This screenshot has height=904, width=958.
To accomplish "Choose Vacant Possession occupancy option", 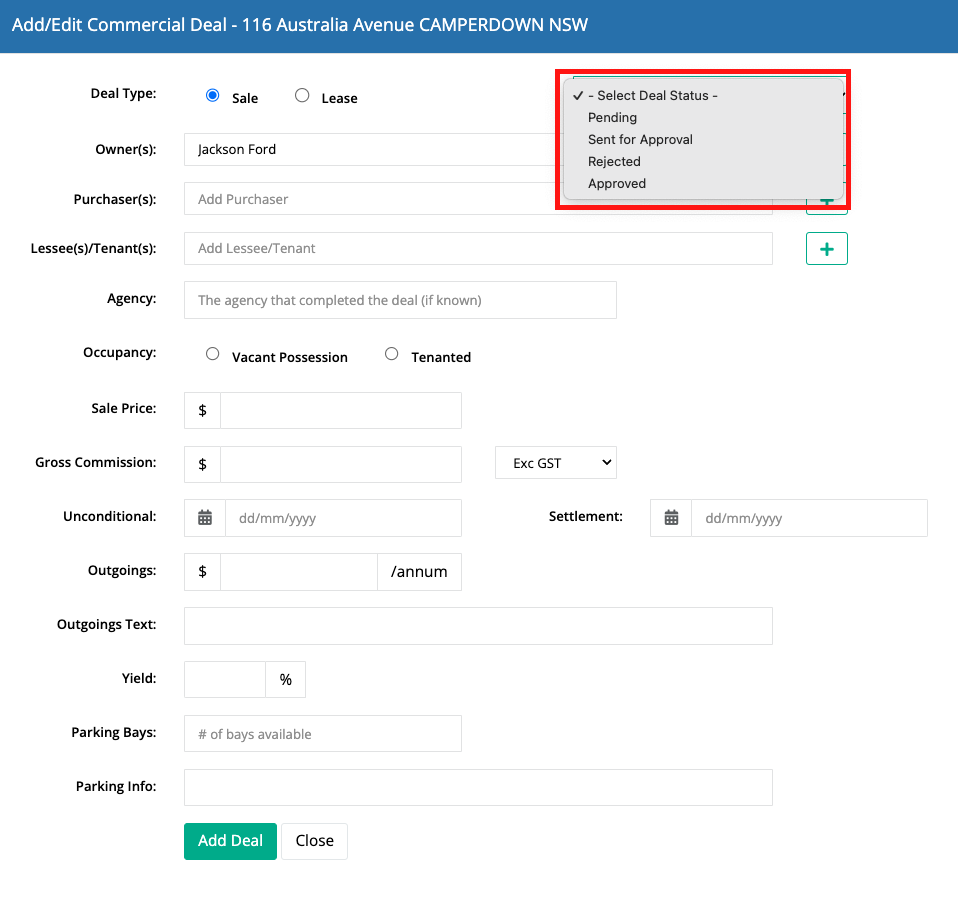I will point(213,354).
